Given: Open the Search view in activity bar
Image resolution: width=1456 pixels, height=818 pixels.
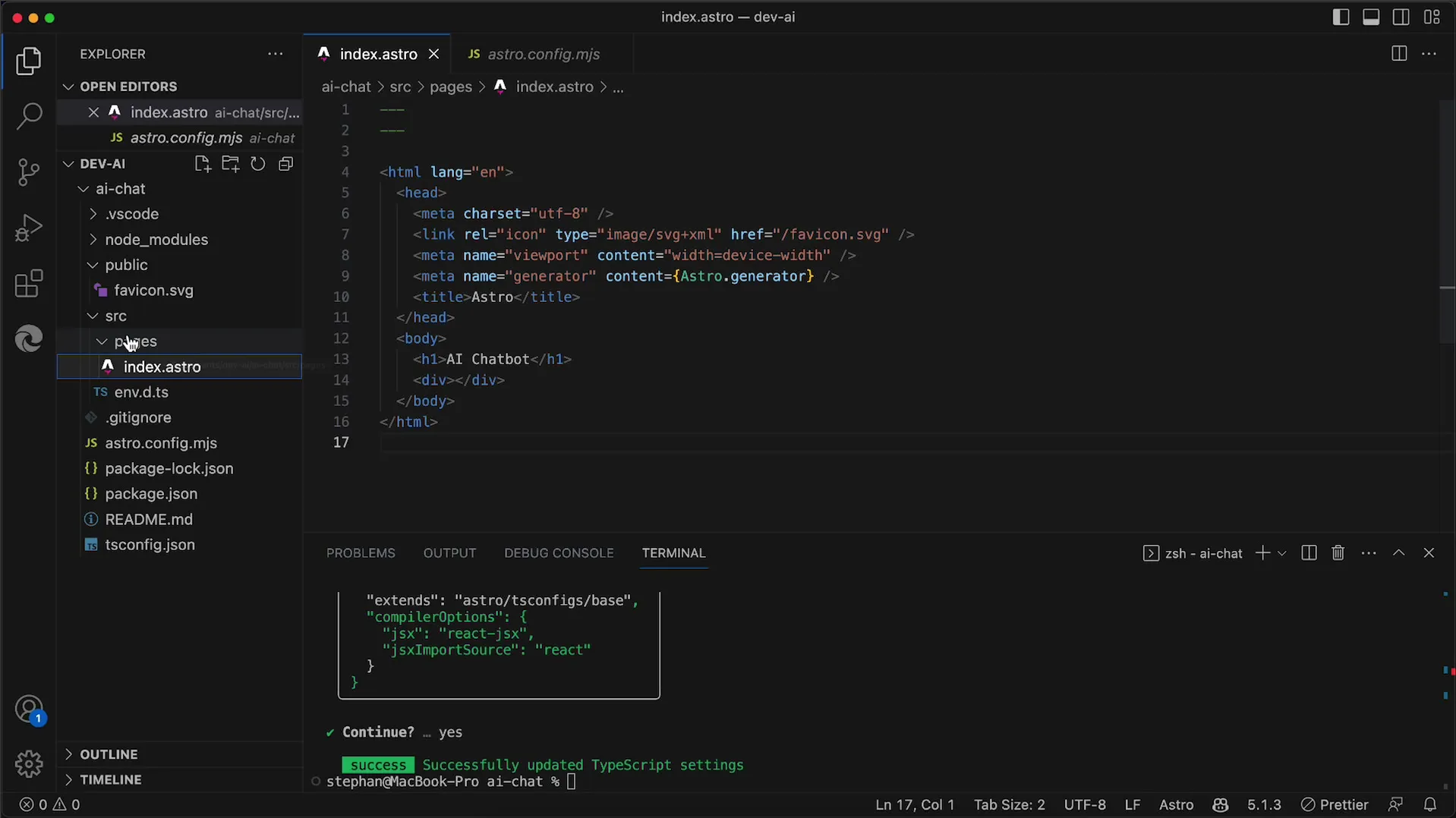Looking at the screenshot, I should tap(29, 116).
